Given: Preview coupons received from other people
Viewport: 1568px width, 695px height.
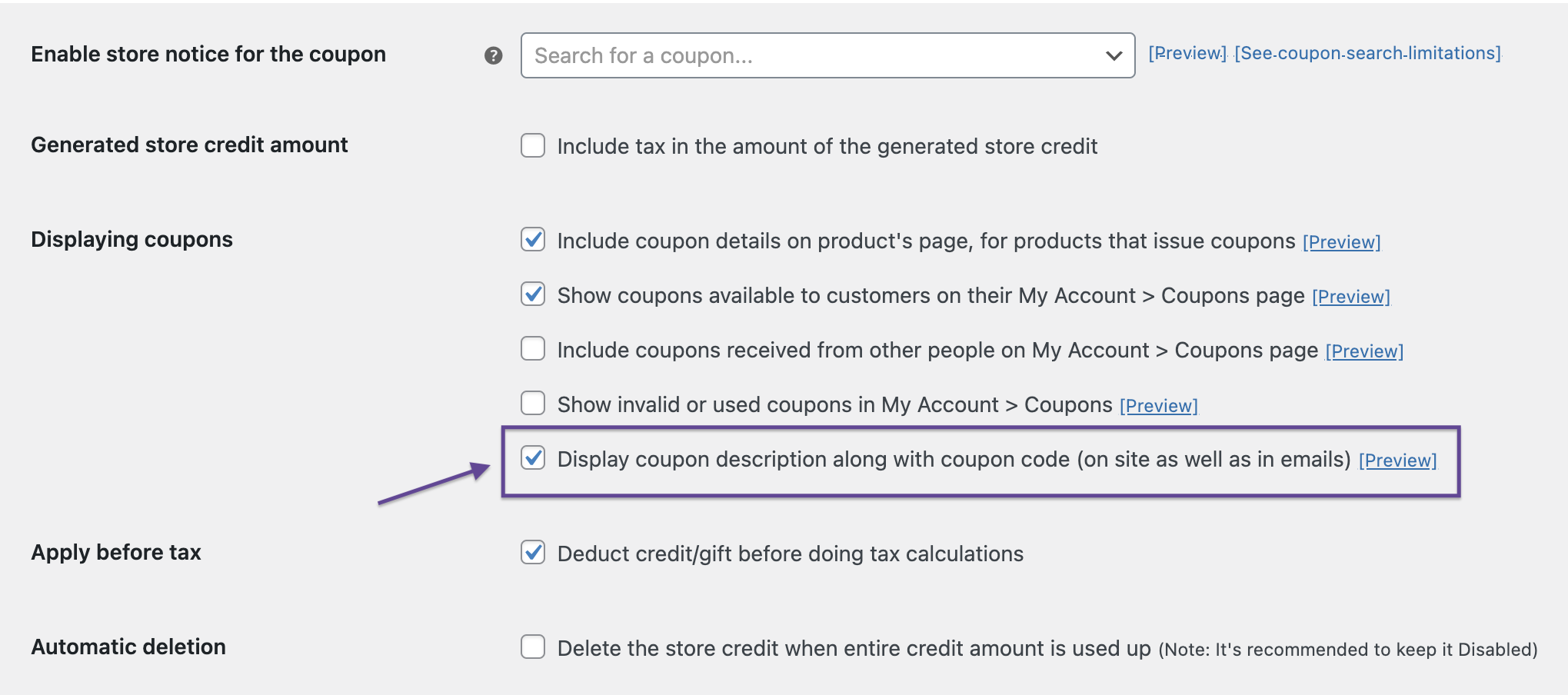Looking at the screenshot, I should point(1364,351).
